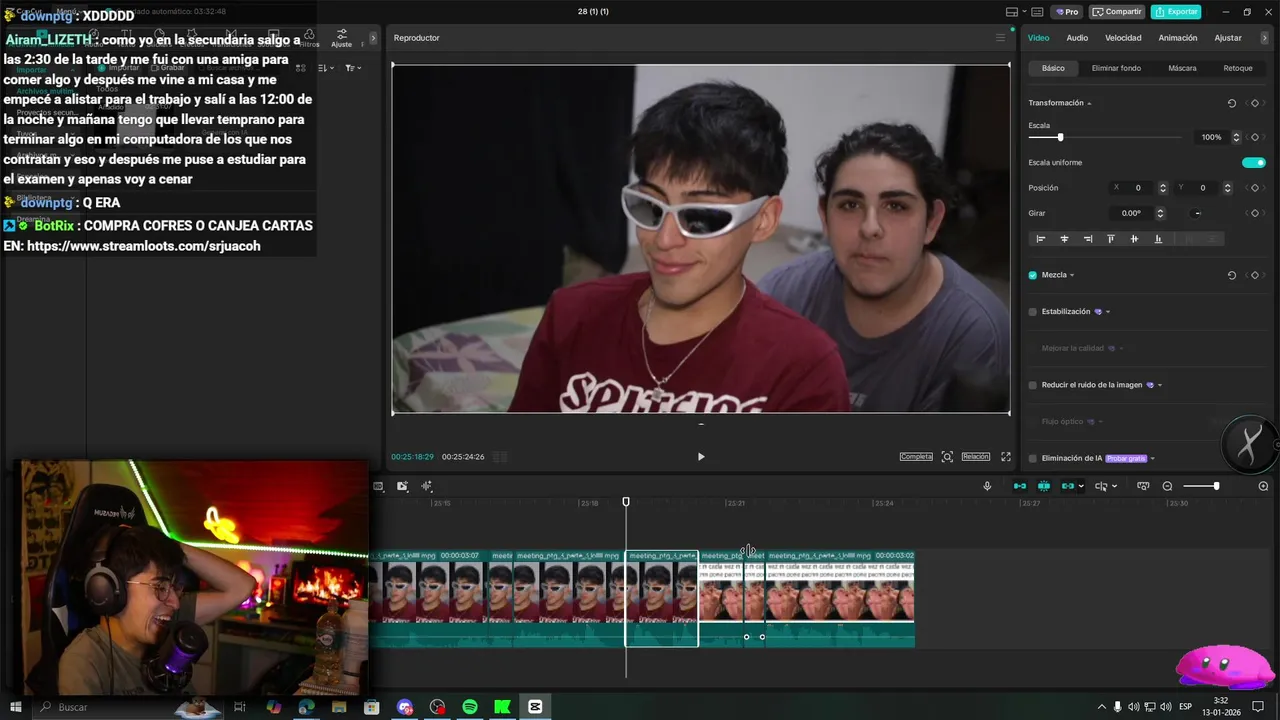Align the clip to the bottom
This screenshot has width=1280, height=720.
(x=1158, y=239)
